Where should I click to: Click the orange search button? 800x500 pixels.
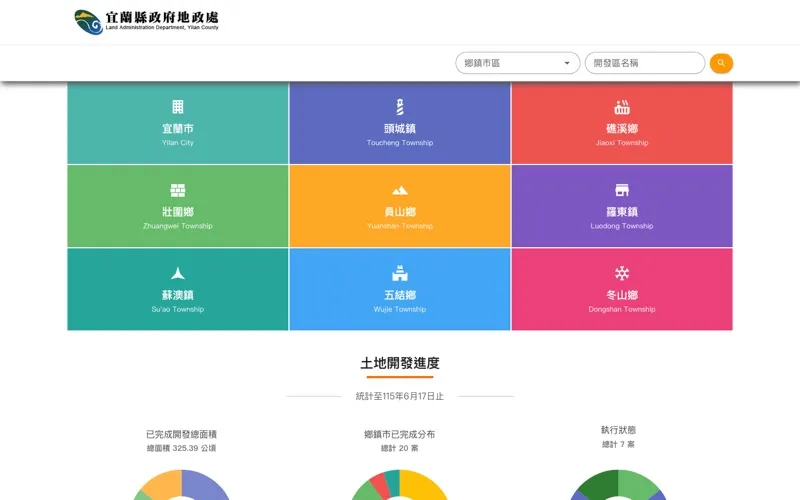pyautogui.click(x=721, y=63)
